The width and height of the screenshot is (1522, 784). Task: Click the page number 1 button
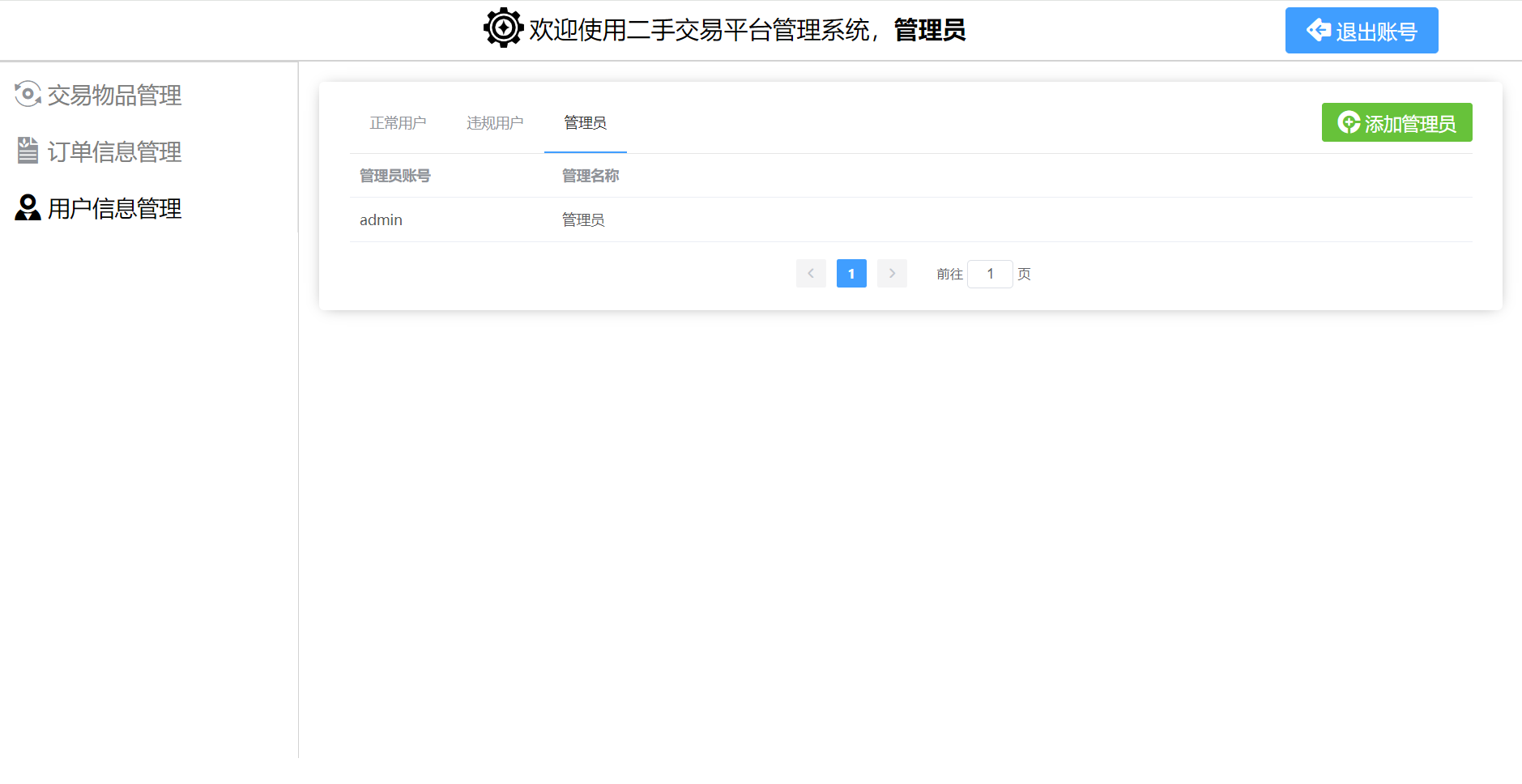[x=851, y=273]
